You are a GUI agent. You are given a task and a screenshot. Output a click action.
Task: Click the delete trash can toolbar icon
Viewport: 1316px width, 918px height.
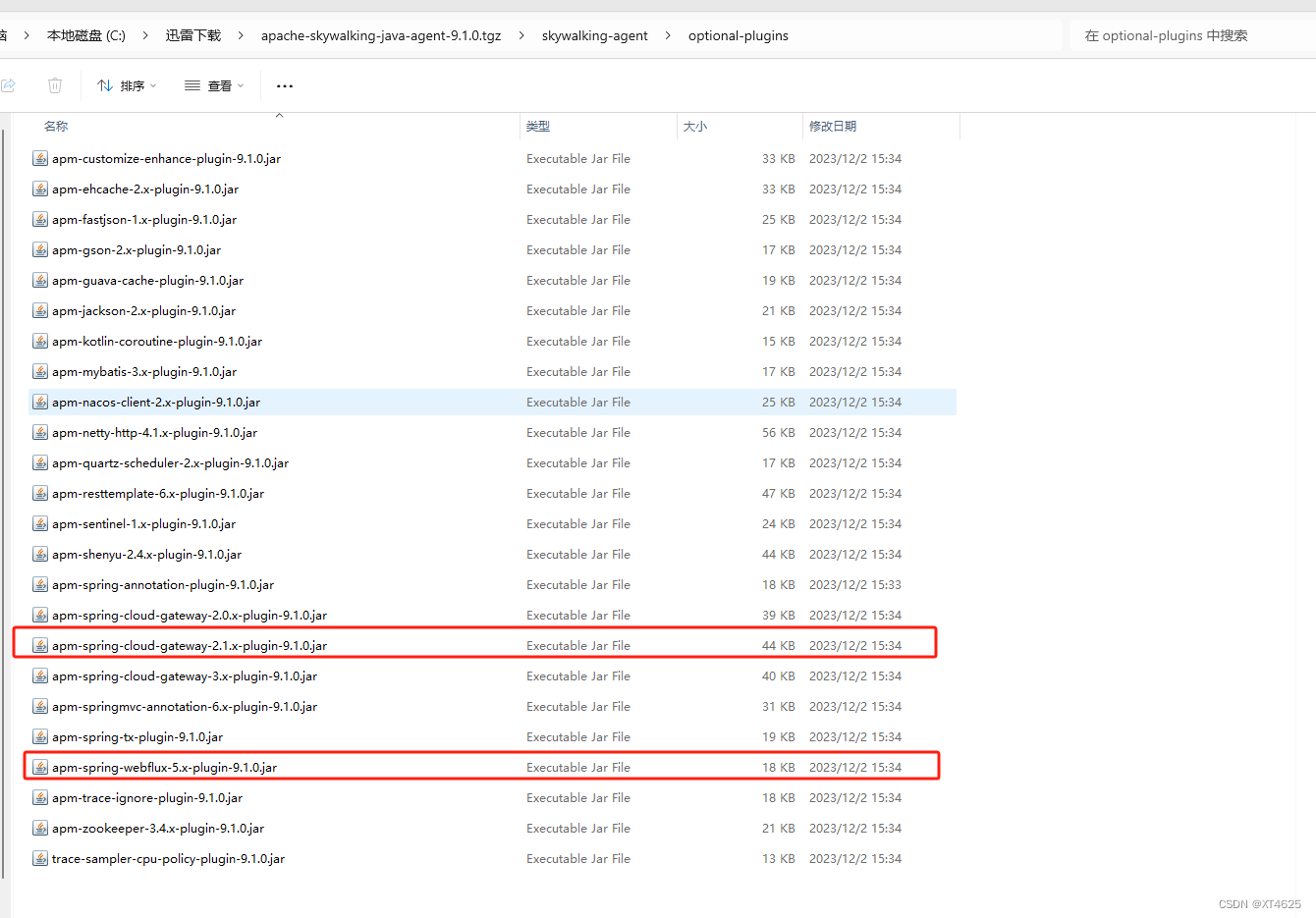(x=55, y=85)
